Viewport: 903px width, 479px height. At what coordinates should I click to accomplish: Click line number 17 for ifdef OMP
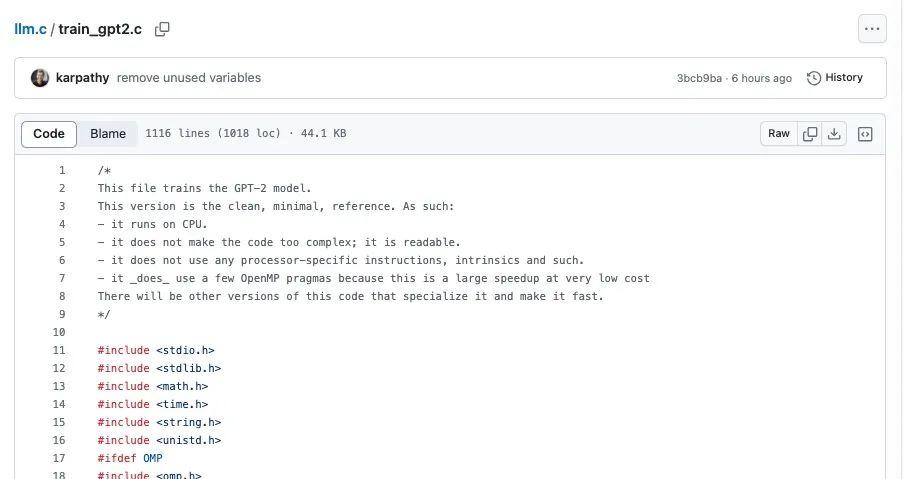click(x=59, y=459)
